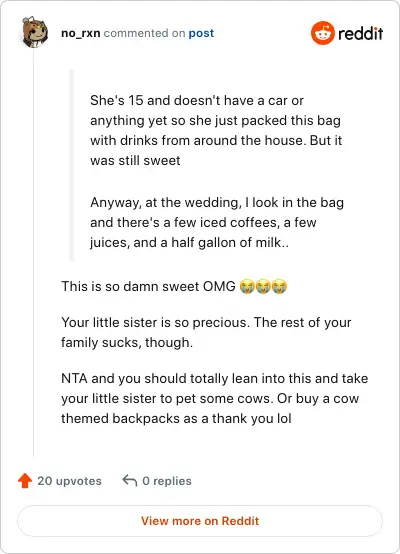Click the reddit wordmark text

point(360,34)
